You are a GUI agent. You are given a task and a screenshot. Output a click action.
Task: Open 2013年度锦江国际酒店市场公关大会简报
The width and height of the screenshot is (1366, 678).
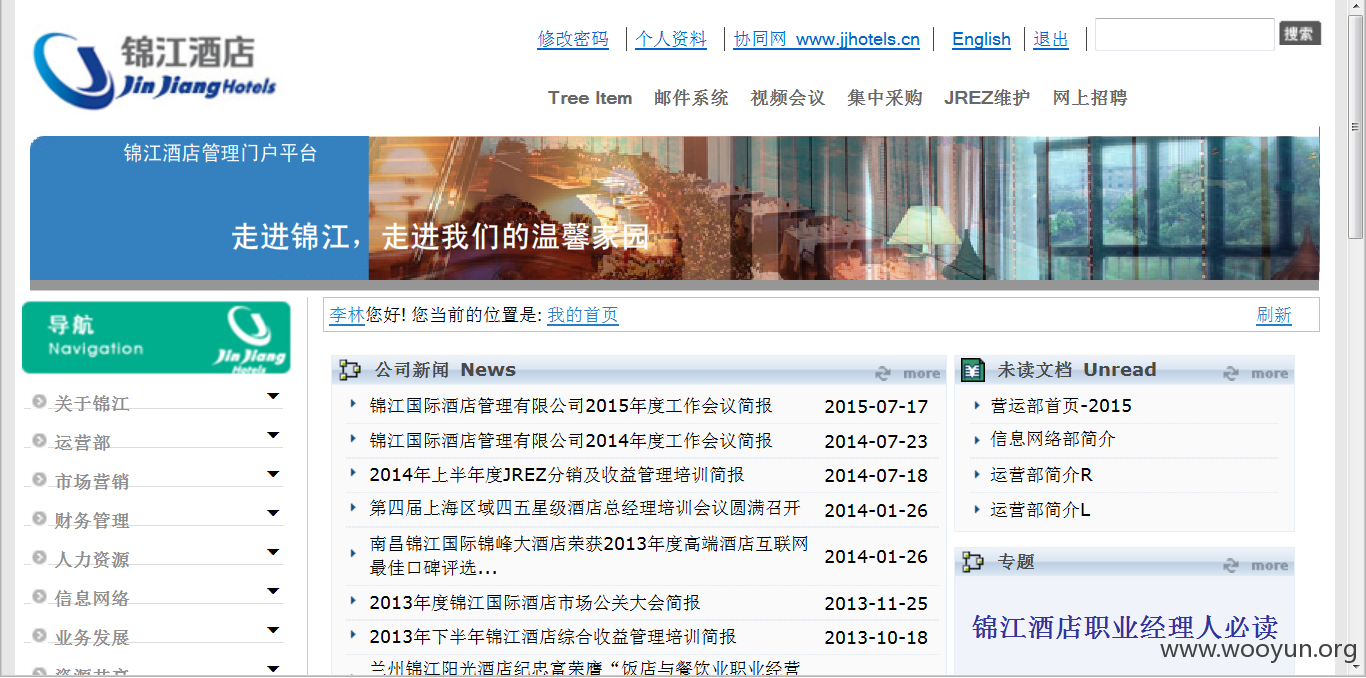(x=535, y=603)
